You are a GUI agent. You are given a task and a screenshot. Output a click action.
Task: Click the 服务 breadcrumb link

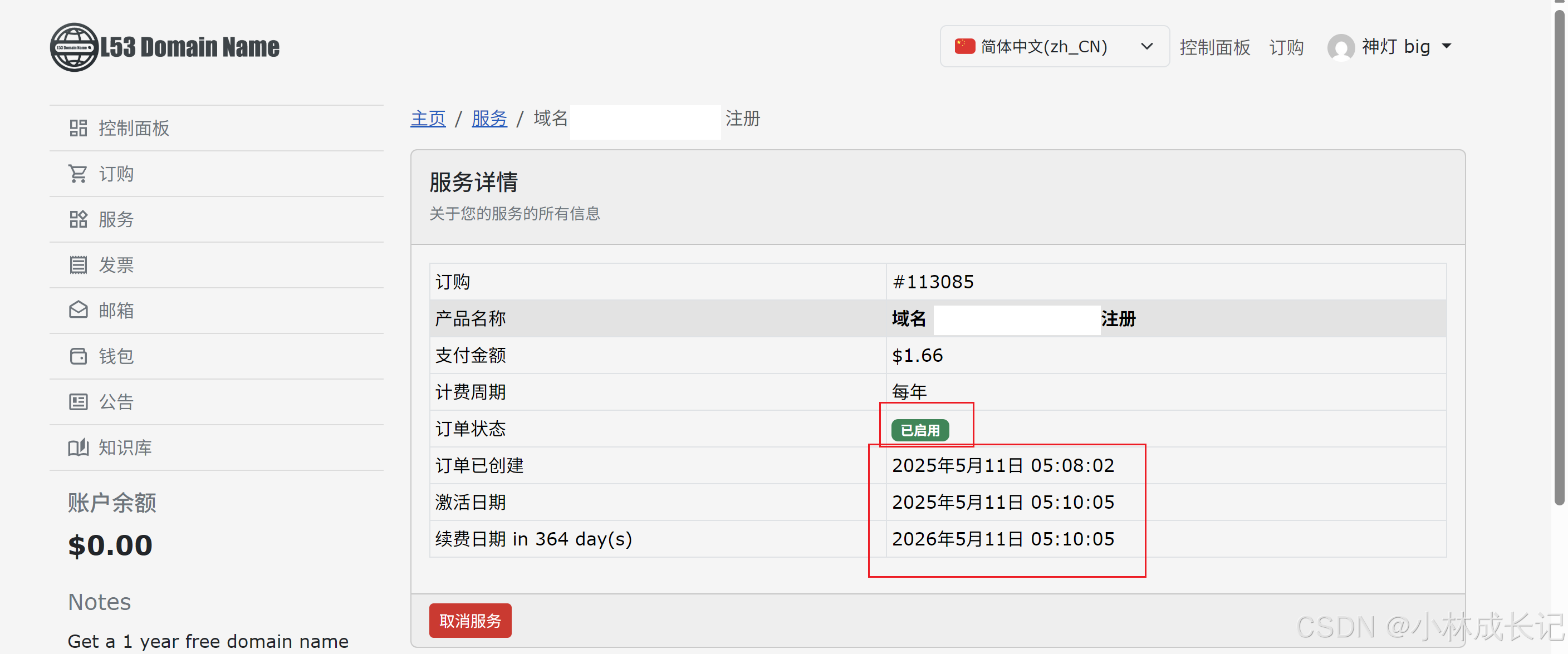[489, 118]
